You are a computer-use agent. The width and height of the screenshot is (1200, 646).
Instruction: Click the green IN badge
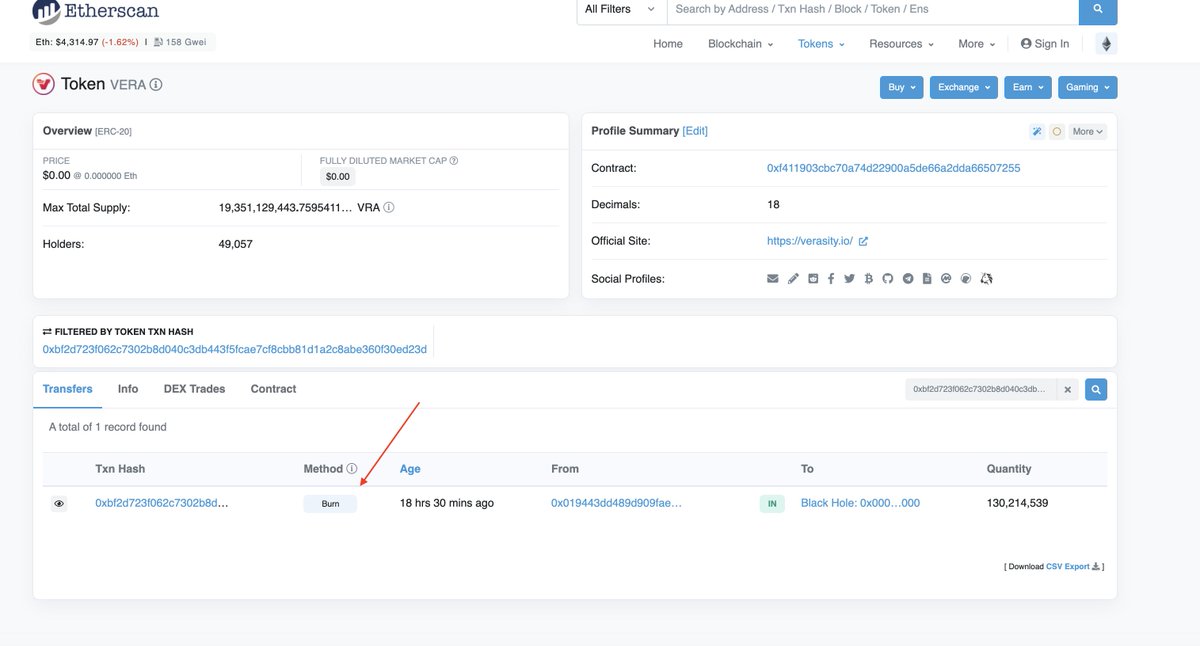772,504
